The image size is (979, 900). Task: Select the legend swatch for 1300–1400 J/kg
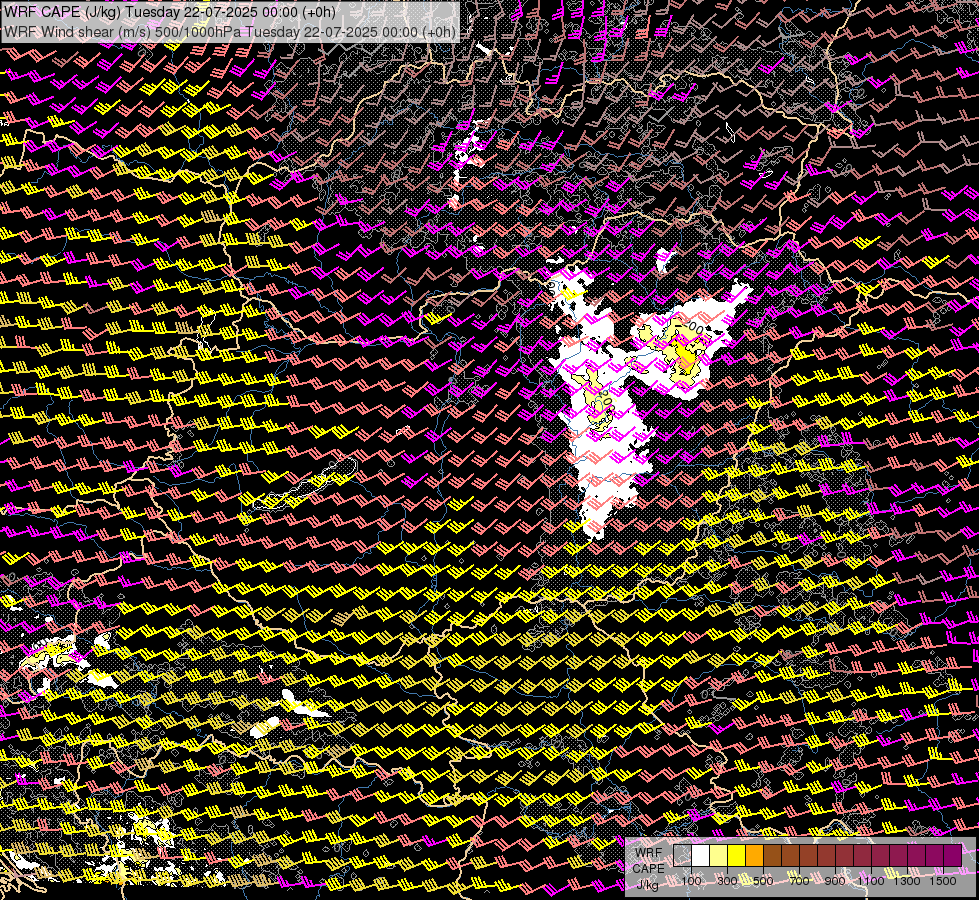click(x=917, y=855)
